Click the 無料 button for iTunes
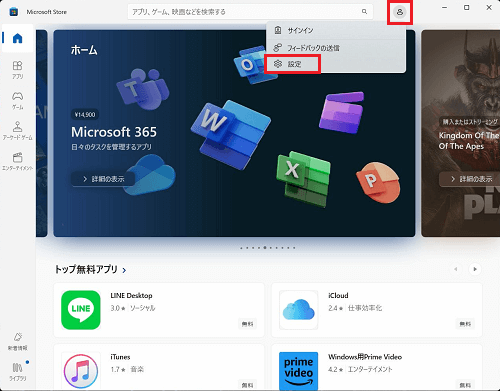The image size is (500, 391). (247, 385)
